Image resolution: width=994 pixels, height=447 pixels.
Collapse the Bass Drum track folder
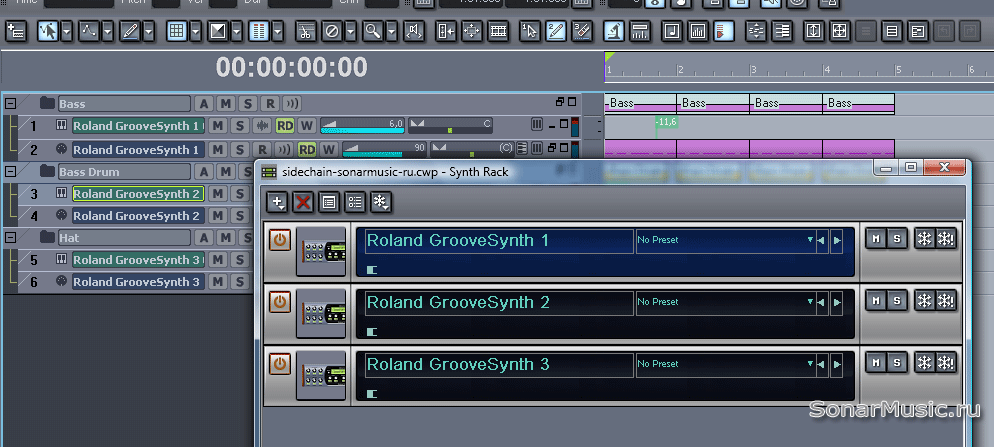11,172
